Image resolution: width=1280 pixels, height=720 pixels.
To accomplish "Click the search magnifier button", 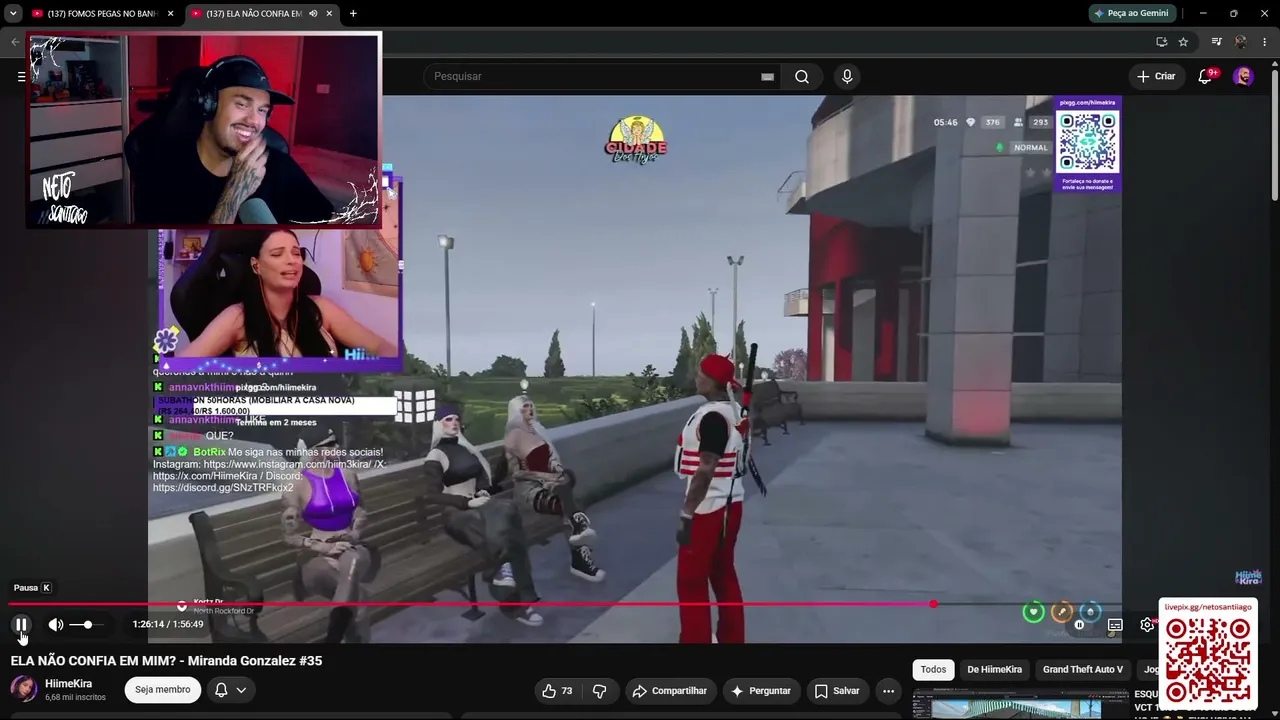I will point(802,77).
